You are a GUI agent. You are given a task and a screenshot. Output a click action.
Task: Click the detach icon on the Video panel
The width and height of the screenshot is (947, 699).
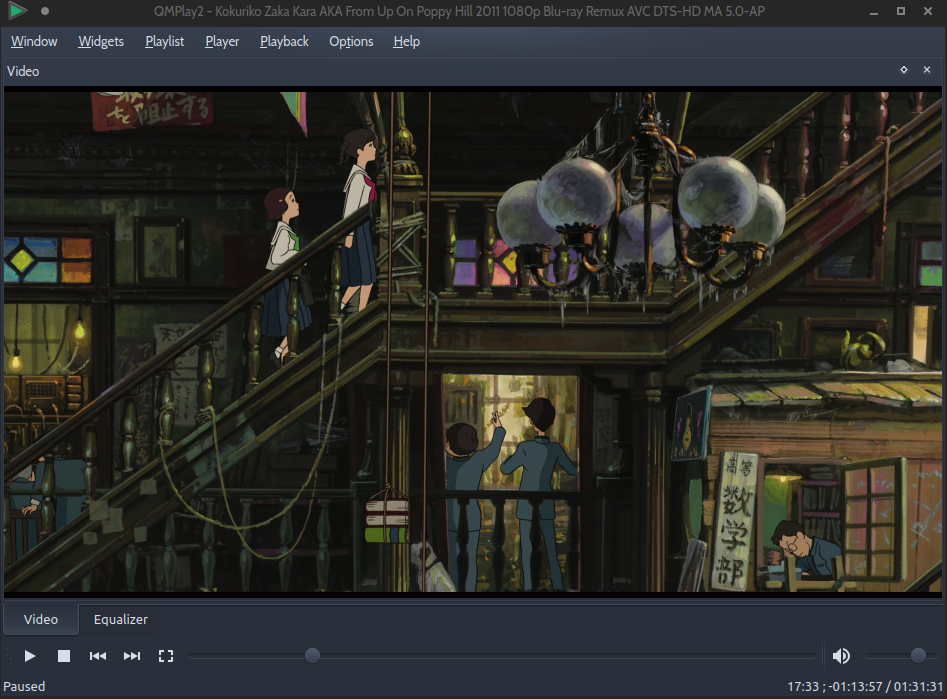[x=903, y=70]
